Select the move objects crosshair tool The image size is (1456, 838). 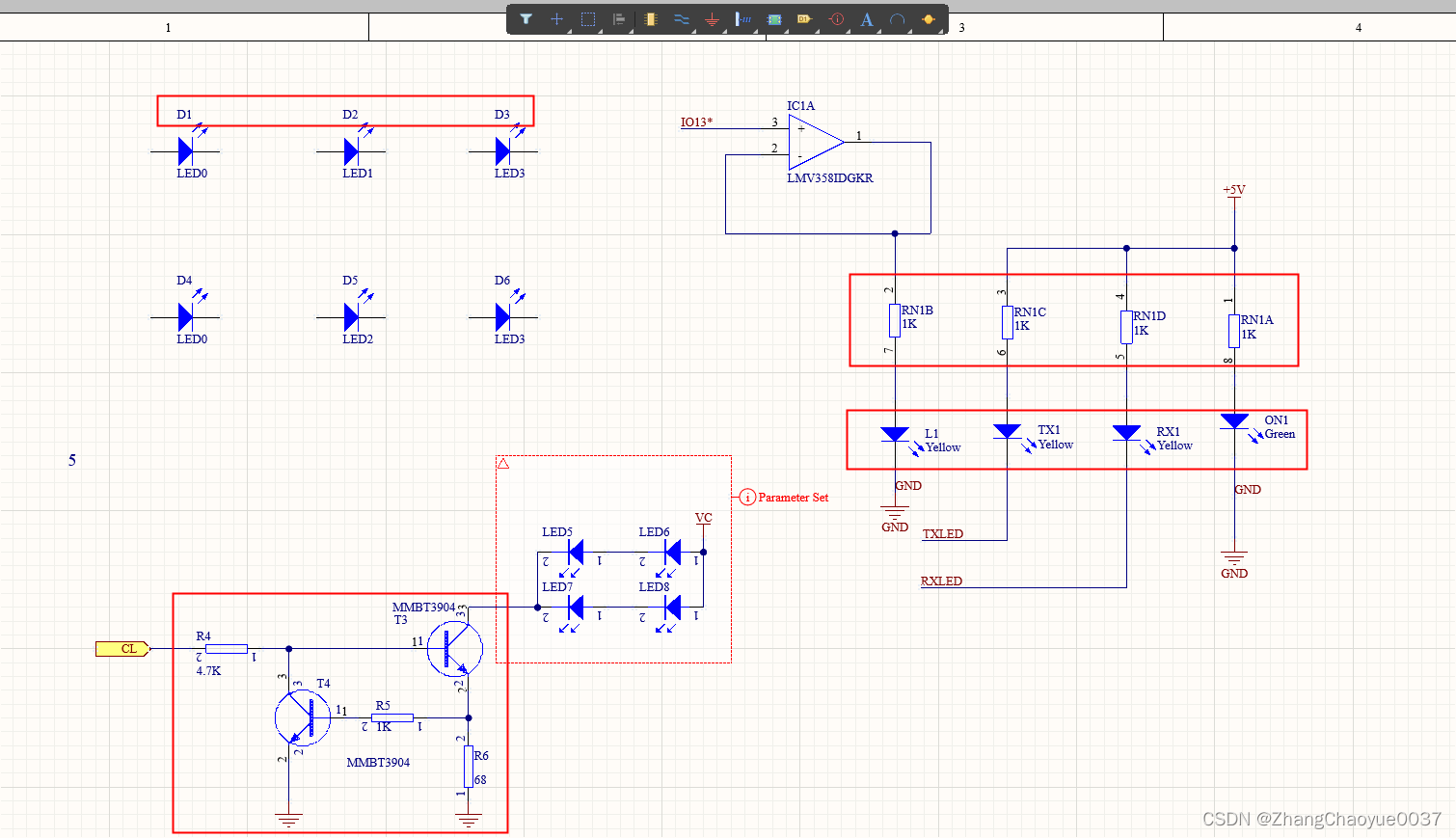click(x=556, y=18)
